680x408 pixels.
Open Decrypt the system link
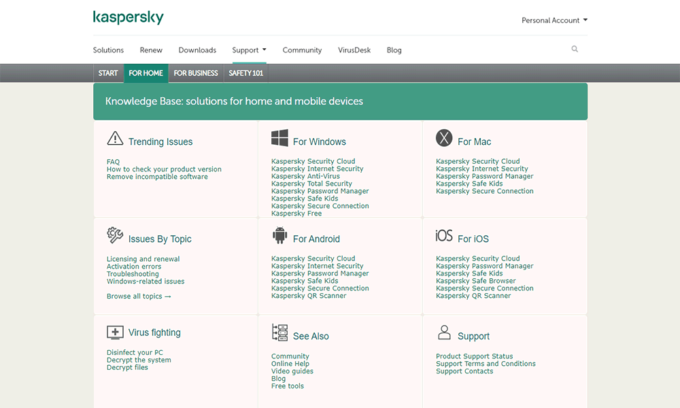[x=139, y=360]
